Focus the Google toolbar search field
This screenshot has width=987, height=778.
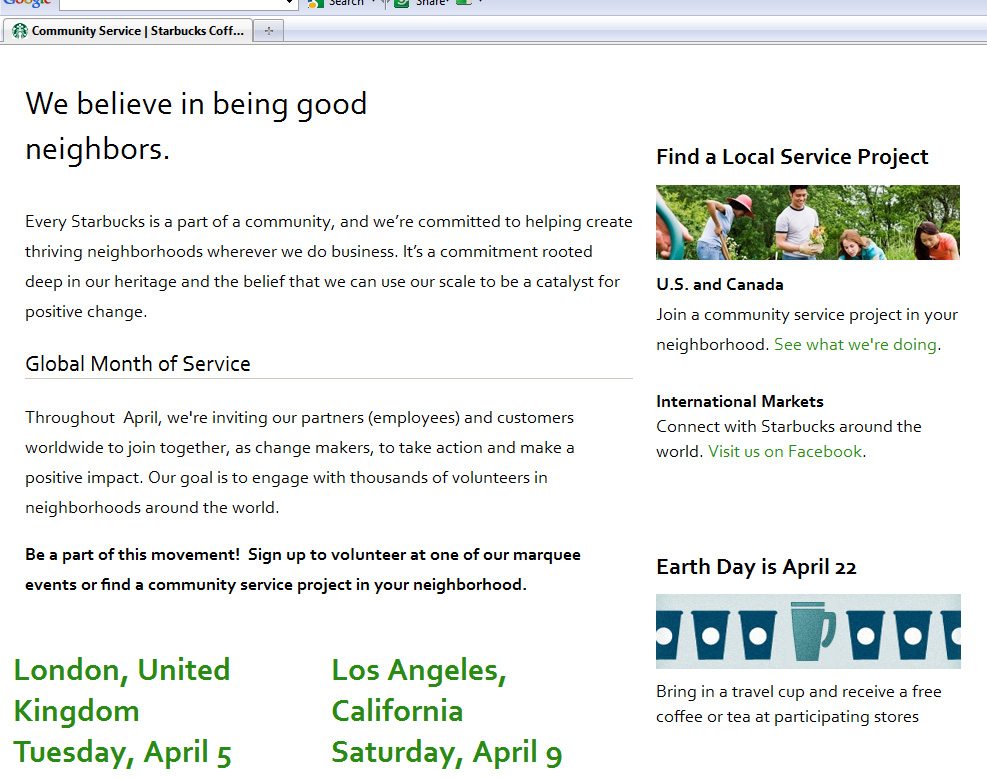[x=178, y=3]
